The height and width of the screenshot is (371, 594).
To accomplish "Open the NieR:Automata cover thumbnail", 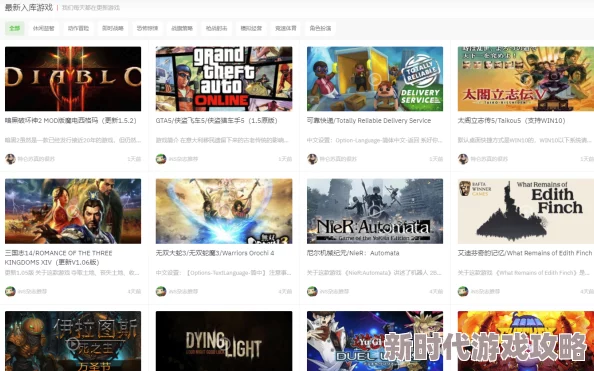I will click(375, 211).
